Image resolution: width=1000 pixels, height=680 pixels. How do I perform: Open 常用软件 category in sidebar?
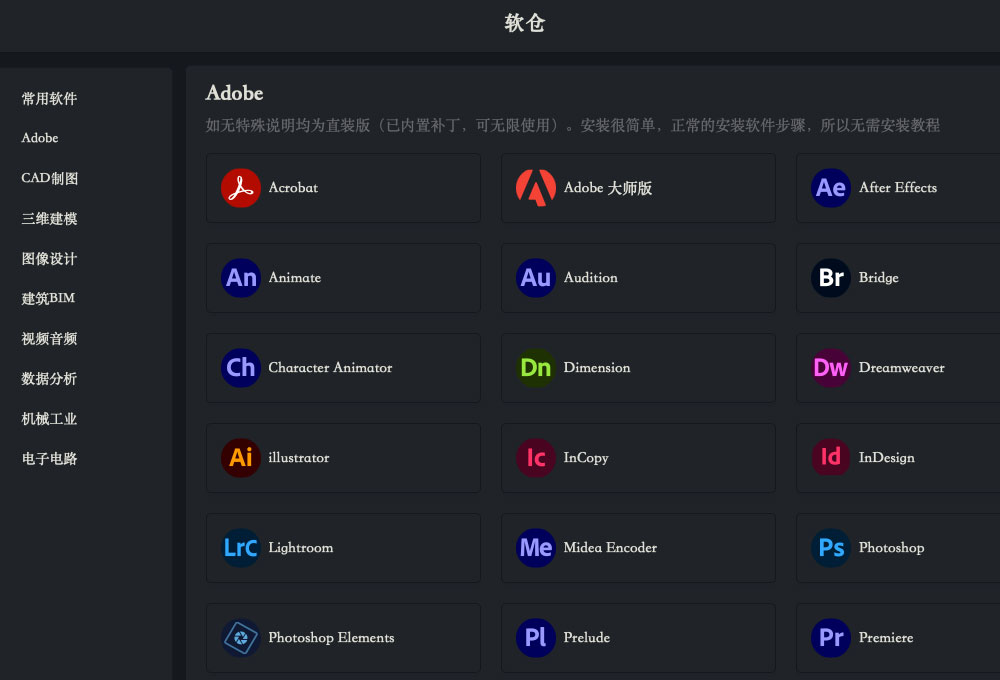[49, 98]
